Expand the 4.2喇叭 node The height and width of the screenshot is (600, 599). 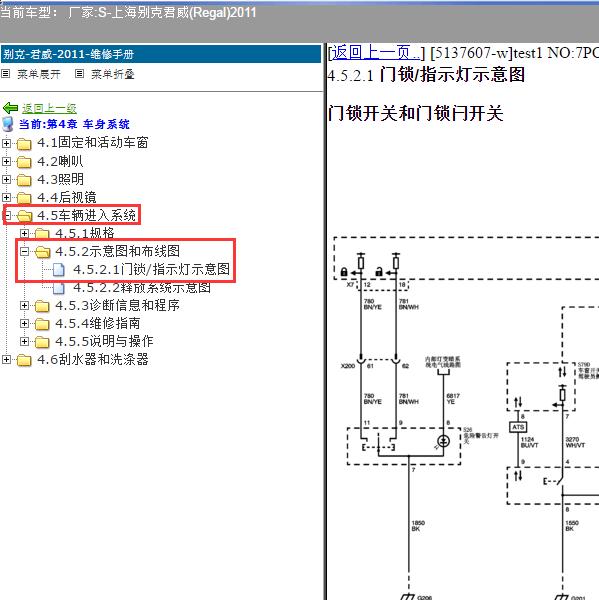6,161
